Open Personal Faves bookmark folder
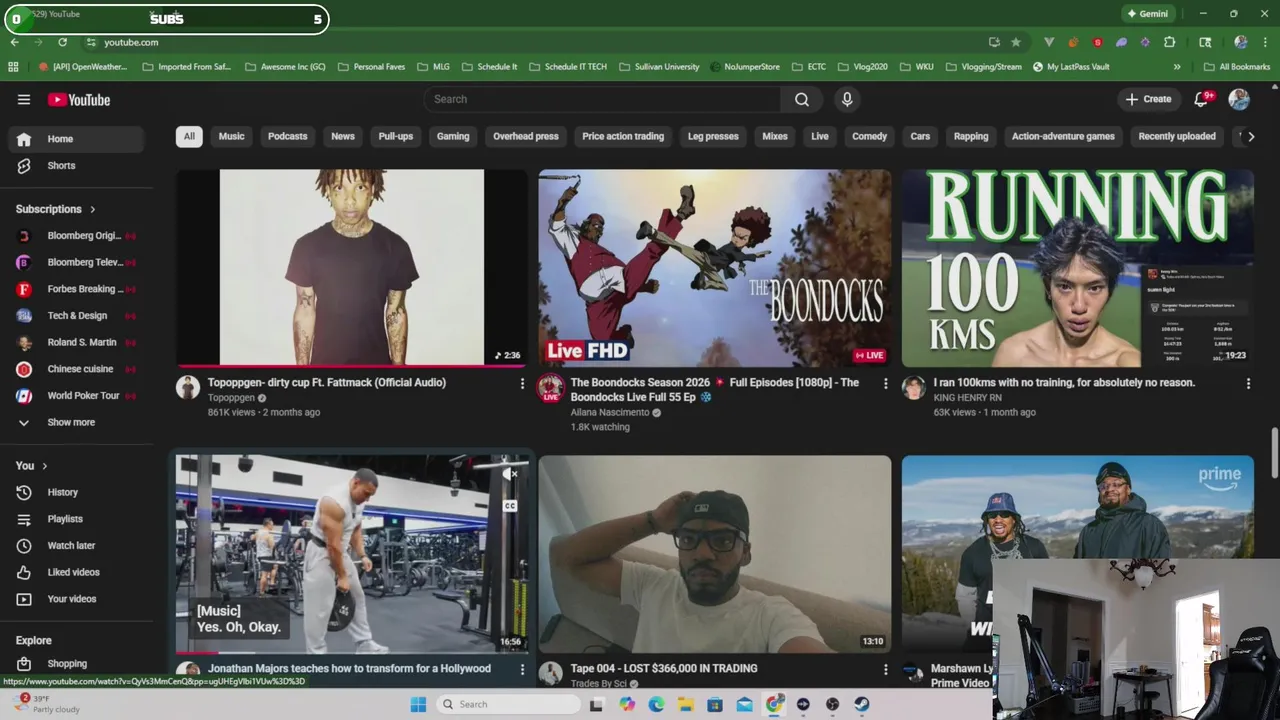Screen dimensions: 1280x720 371,67
